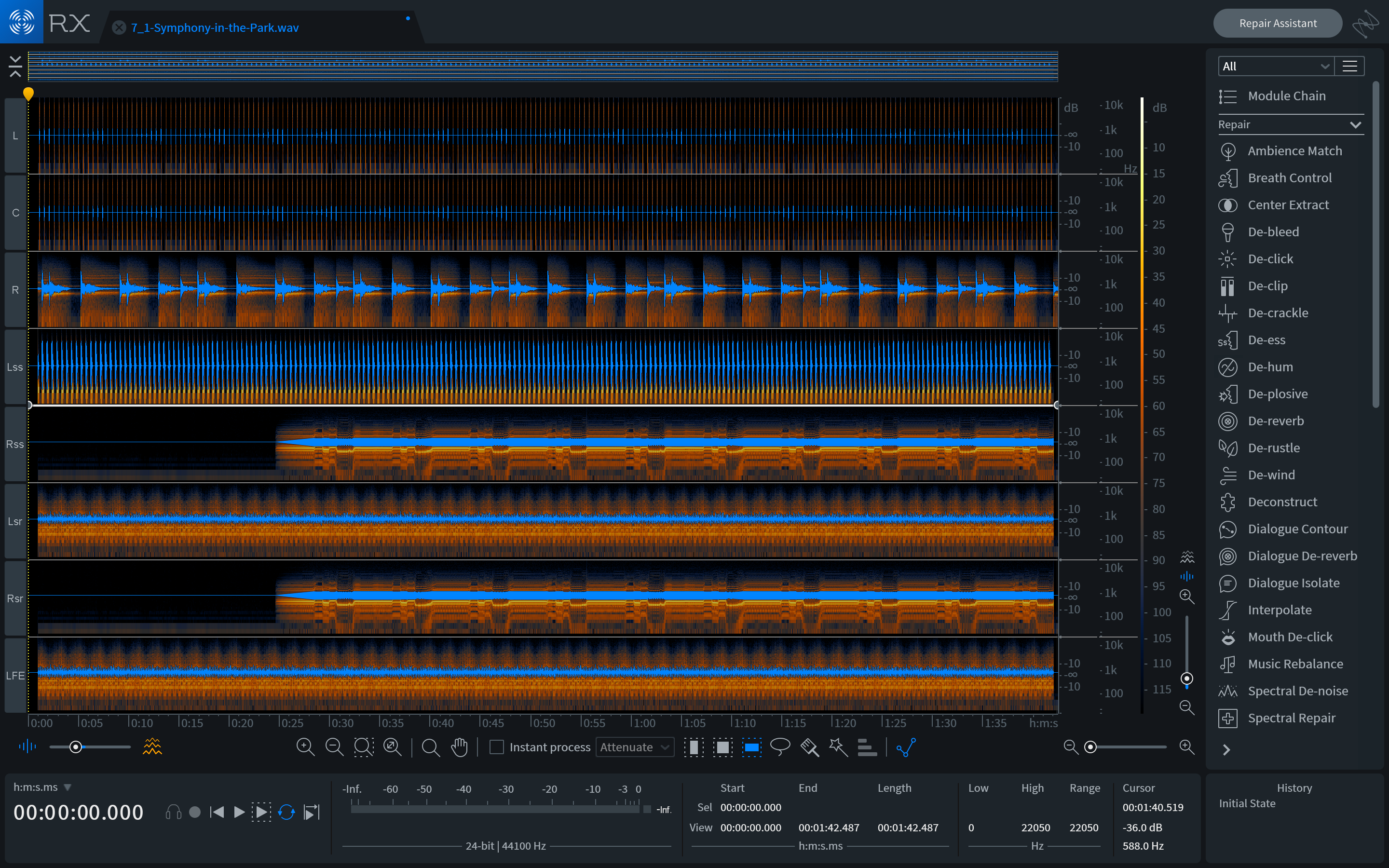Viewport: 1389px width, 868px height.
Task: Toggle the Lss channel selection
Action: click(x=15, y=367)
